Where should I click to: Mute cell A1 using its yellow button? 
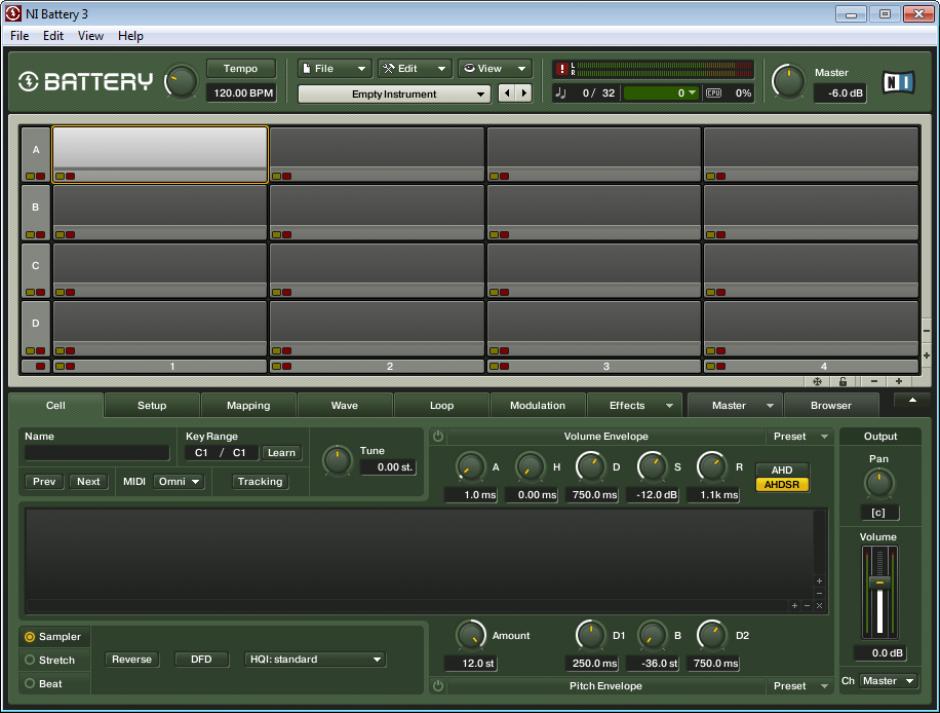tap(60, 176)
